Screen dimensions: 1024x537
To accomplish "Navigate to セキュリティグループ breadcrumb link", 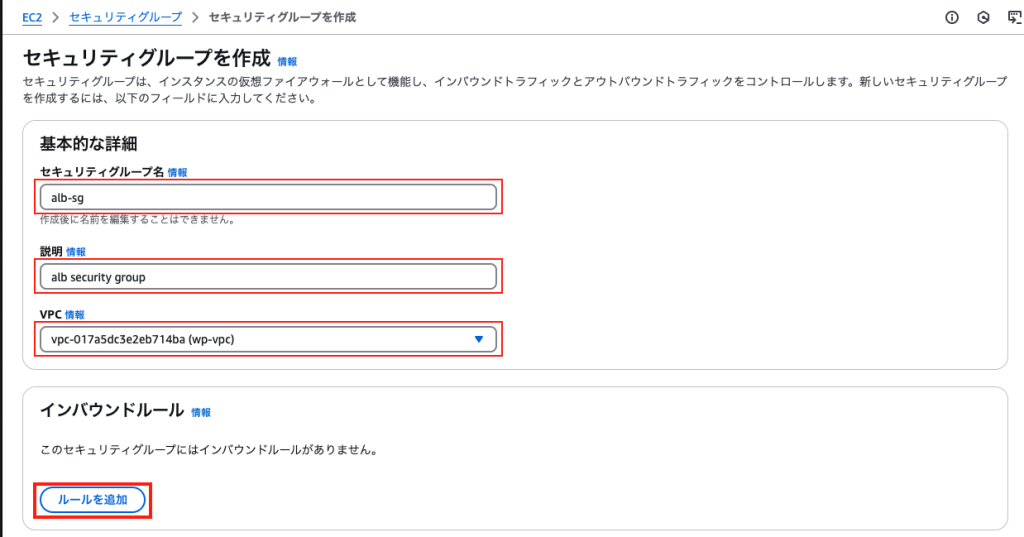I will [125, 18].
